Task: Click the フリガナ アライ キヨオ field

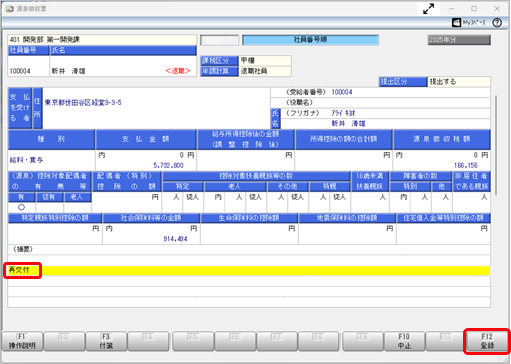Action: (343, 113)
